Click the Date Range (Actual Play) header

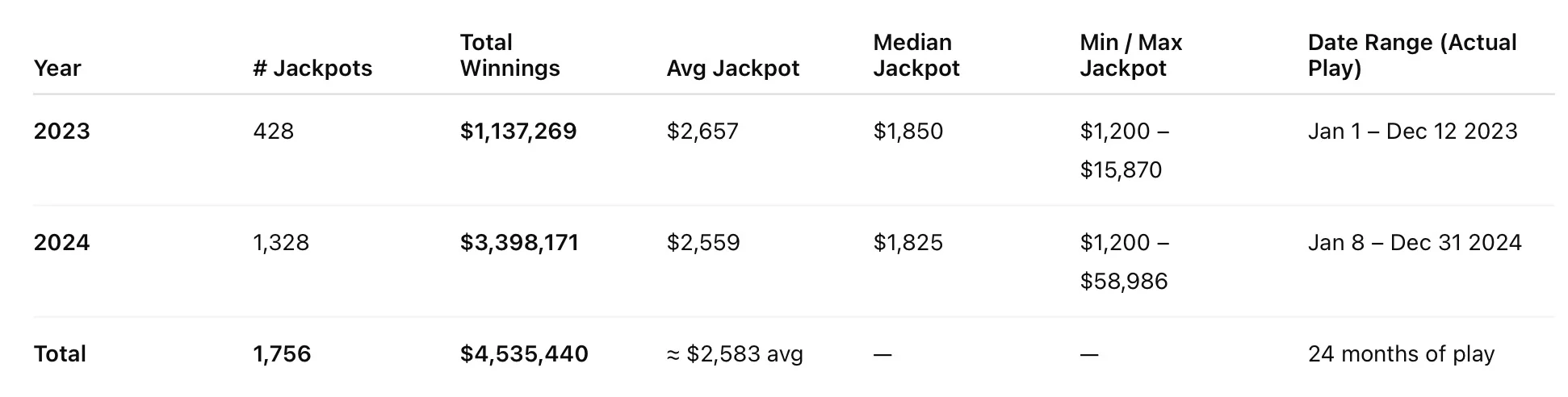click(x=1411, y=56)
